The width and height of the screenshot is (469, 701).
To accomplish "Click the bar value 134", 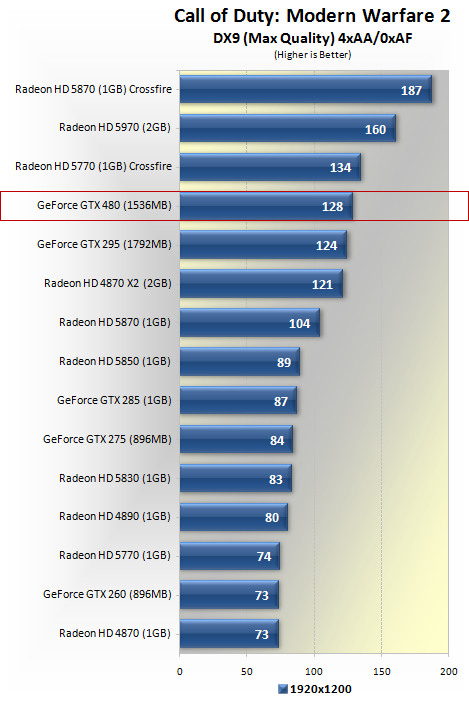I will (340, 168).
